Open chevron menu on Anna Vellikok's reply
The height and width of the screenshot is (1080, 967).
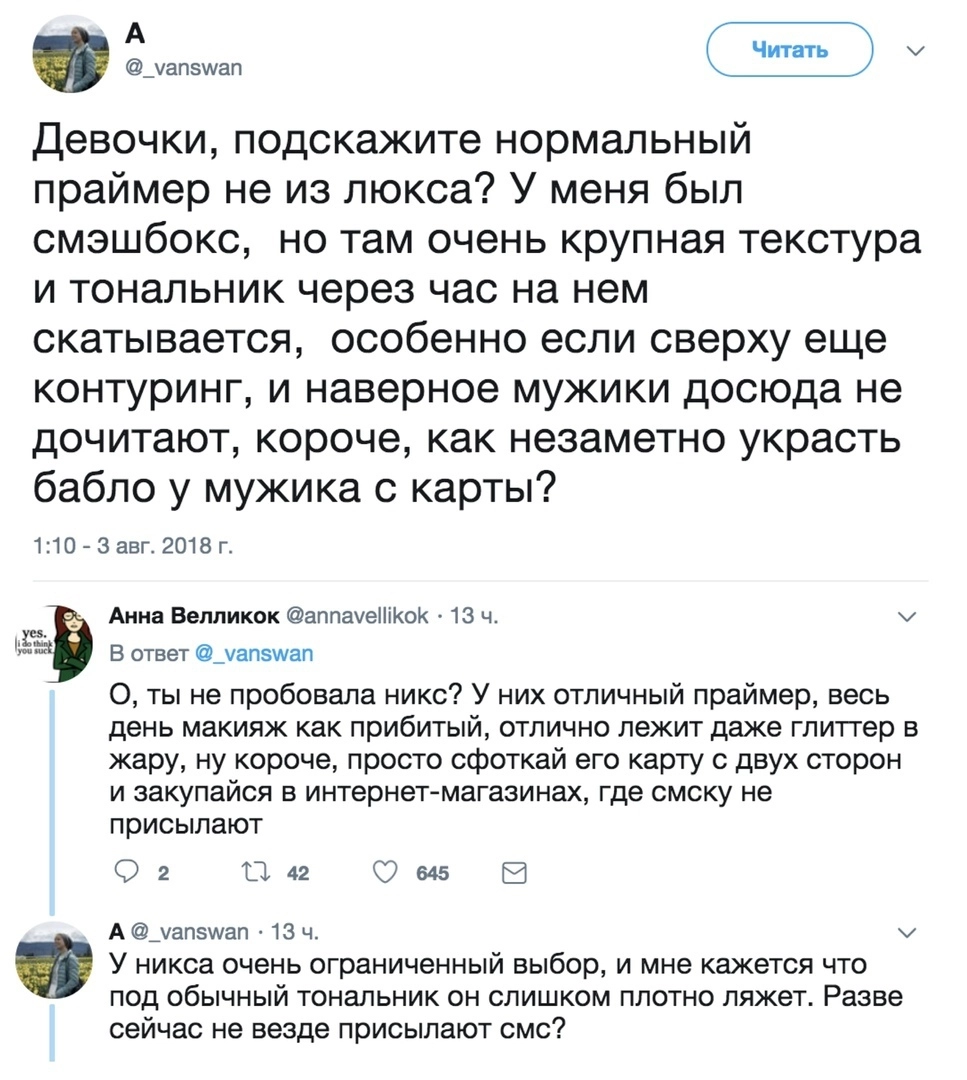[x=908, y=617]
